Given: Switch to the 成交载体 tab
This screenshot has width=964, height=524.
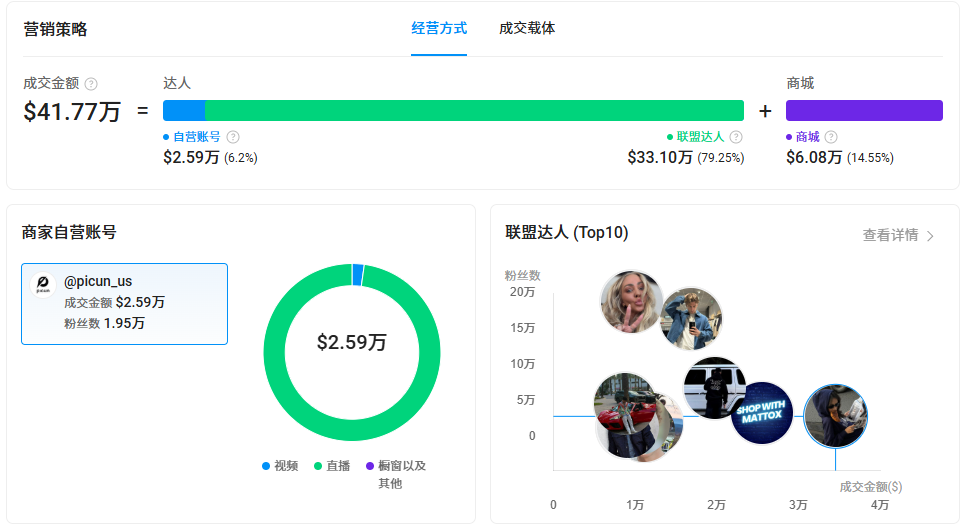Looking at the screenshot, I should (x=527, y=28).
